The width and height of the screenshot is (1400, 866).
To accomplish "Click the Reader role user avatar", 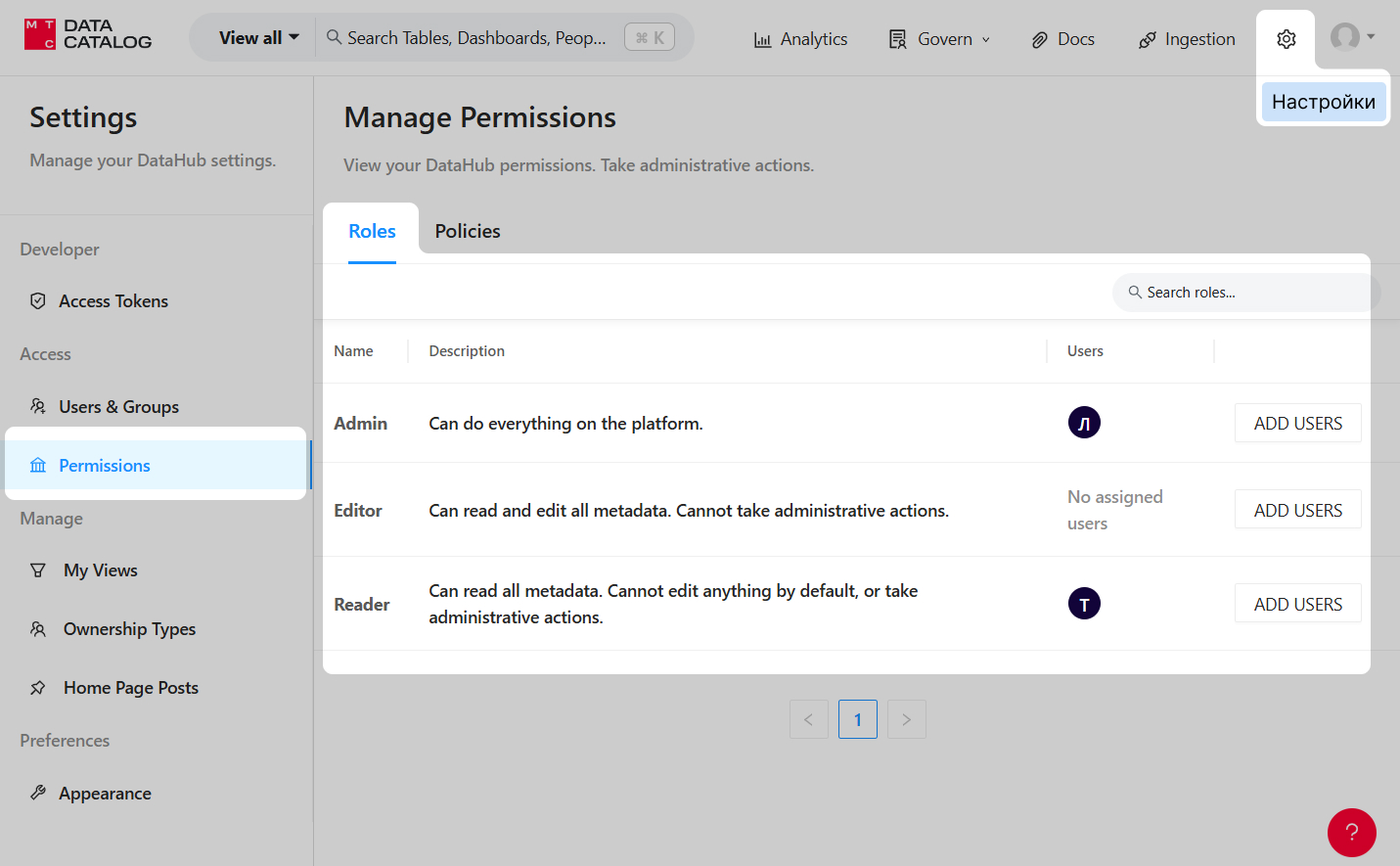I will [1084, 604].
